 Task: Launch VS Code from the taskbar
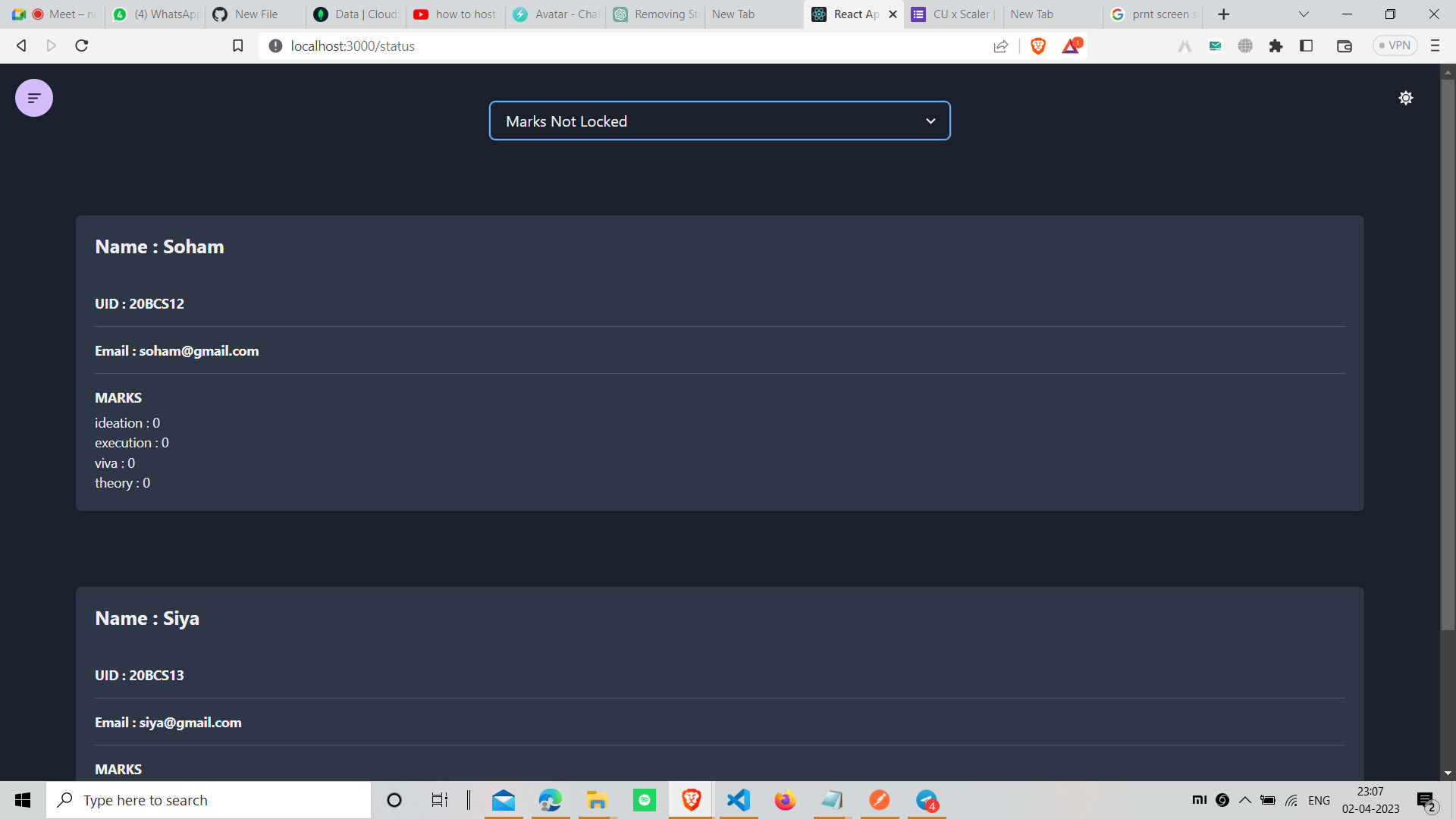738,799
